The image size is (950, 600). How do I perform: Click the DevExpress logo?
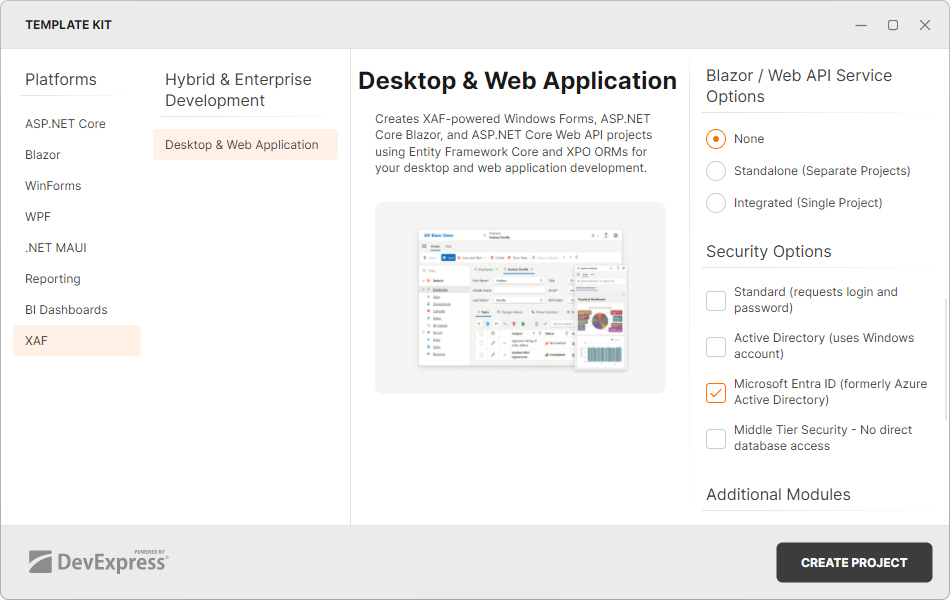click(x=100, y=561)
